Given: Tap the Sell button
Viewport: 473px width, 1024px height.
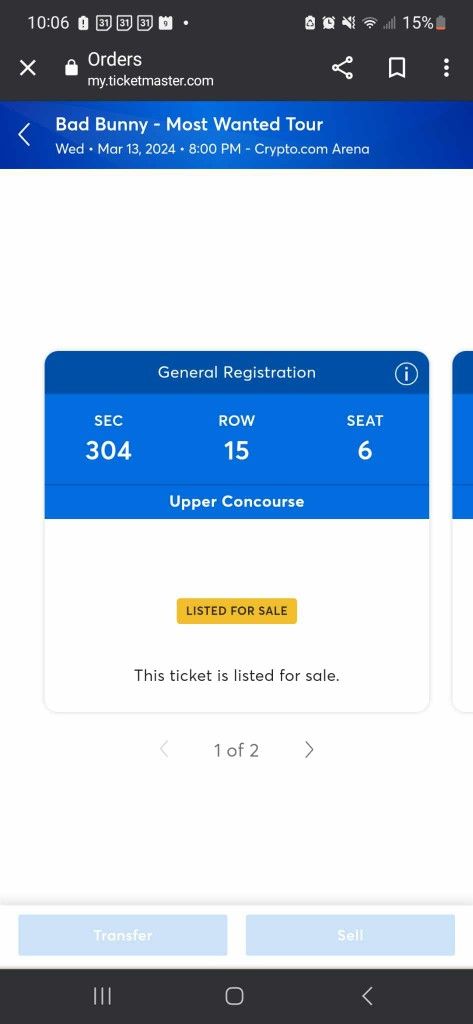Looking at the screenshot, I should (350, 935).
